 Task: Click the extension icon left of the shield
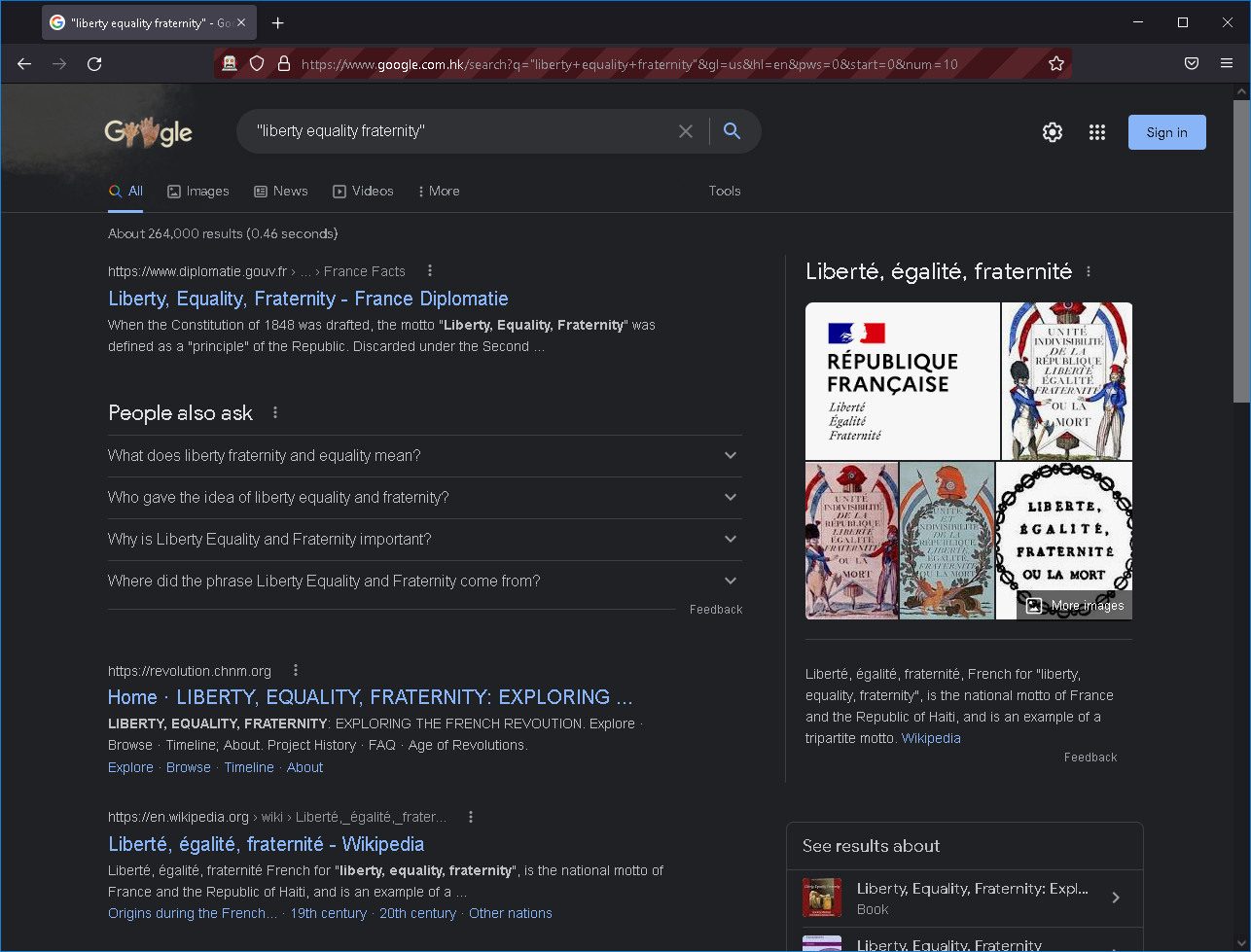[x=230, y=64]
